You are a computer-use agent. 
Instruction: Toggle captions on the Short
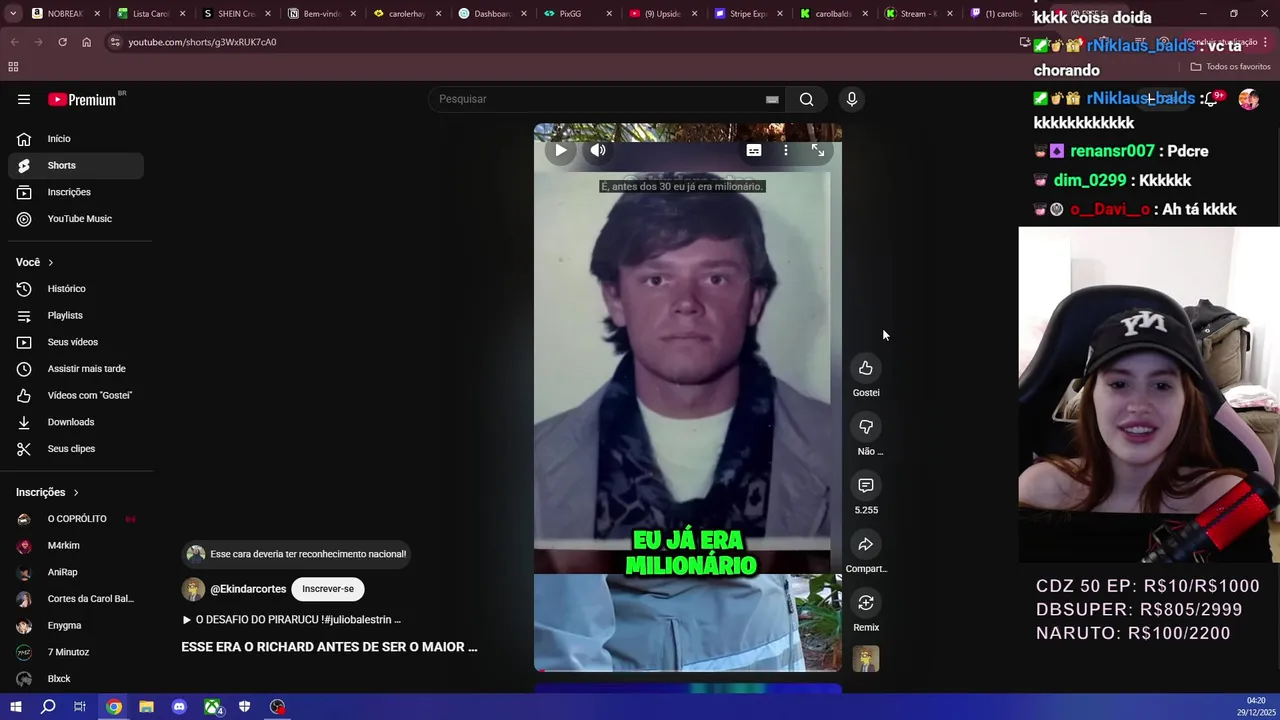point(754,150)
